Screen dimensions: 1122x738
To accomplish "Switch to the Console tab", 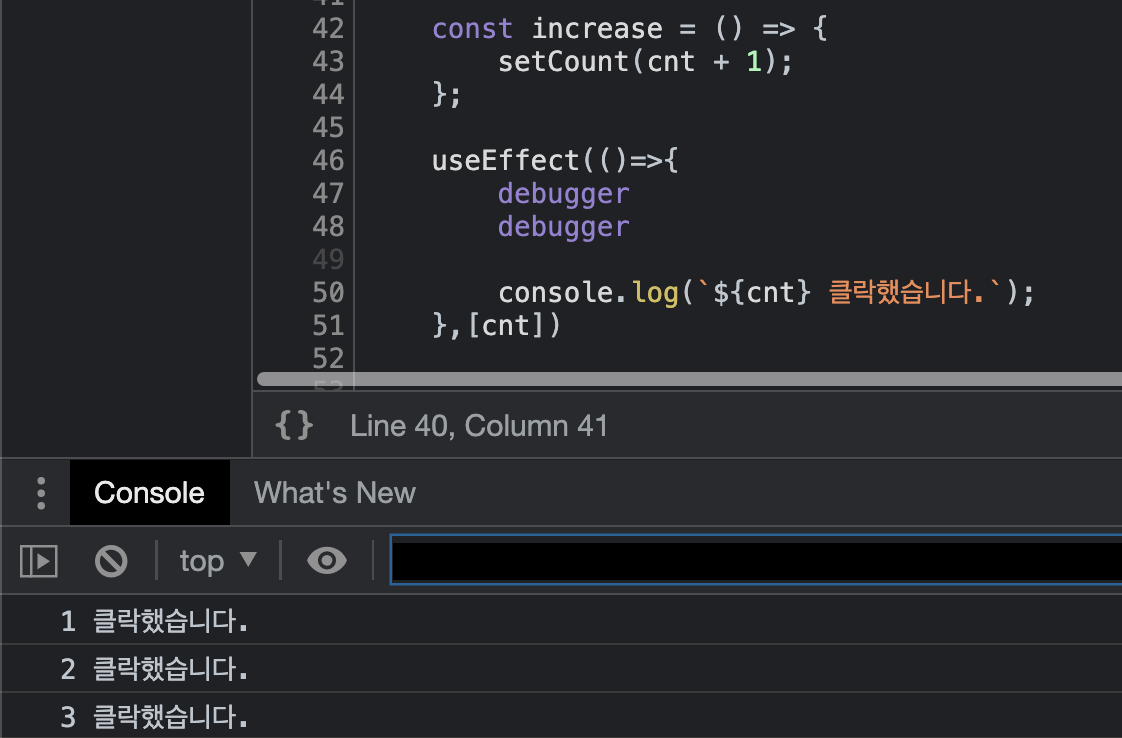I will coord(149,491).
